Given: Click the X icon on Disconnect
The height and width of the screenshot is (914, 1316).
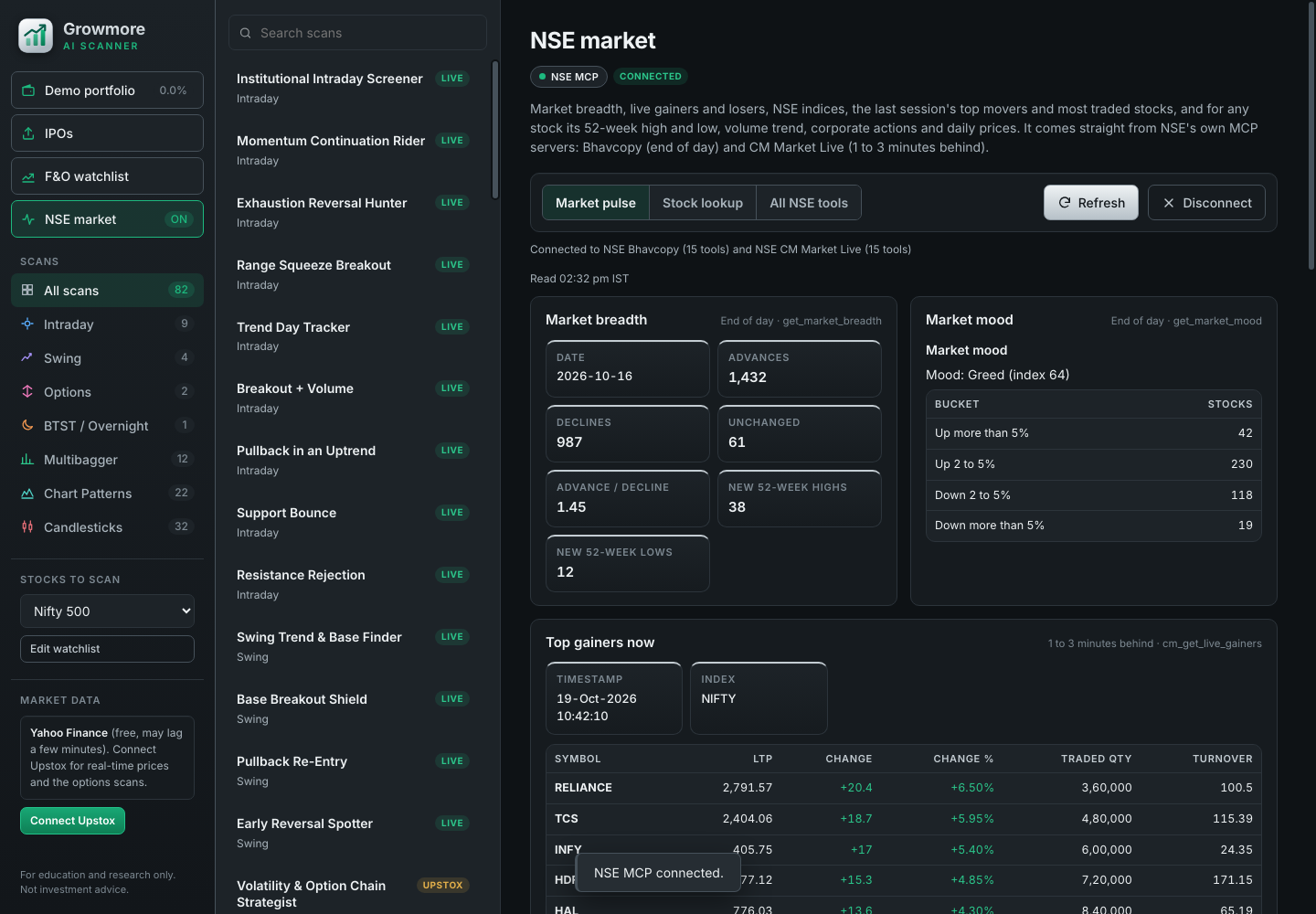Looking at the screenshot, I should tap(1169, 203).
